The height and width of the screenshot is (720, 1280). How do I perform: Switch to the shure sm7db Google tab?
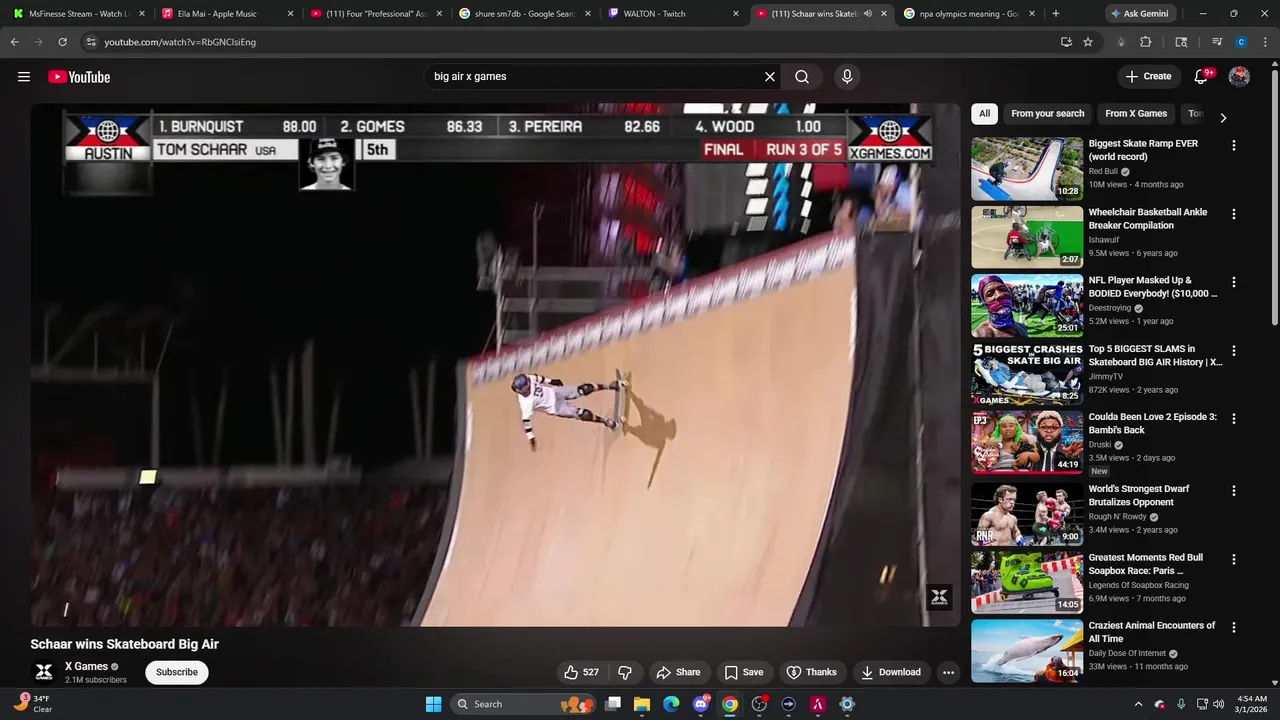[524, 14]
